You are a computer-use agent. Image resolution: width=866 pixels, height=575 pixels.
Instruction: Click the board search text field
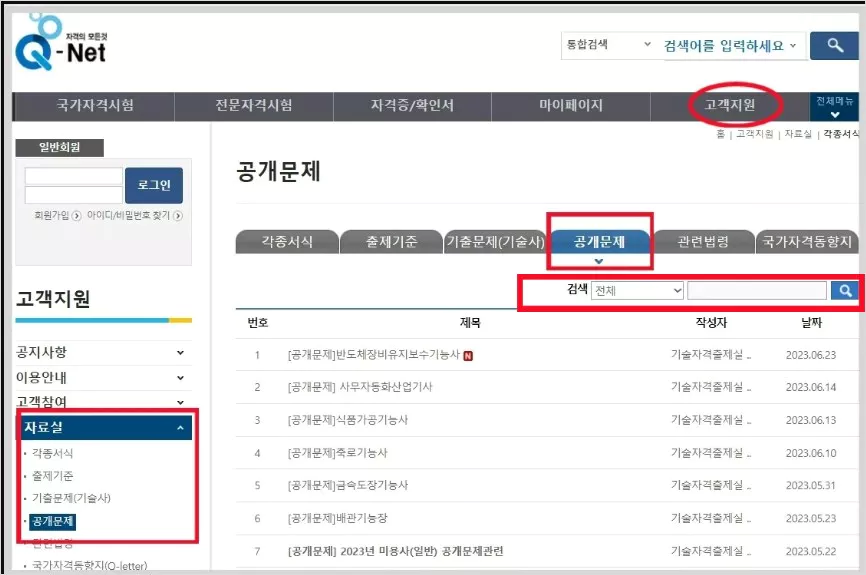[757, 291]
